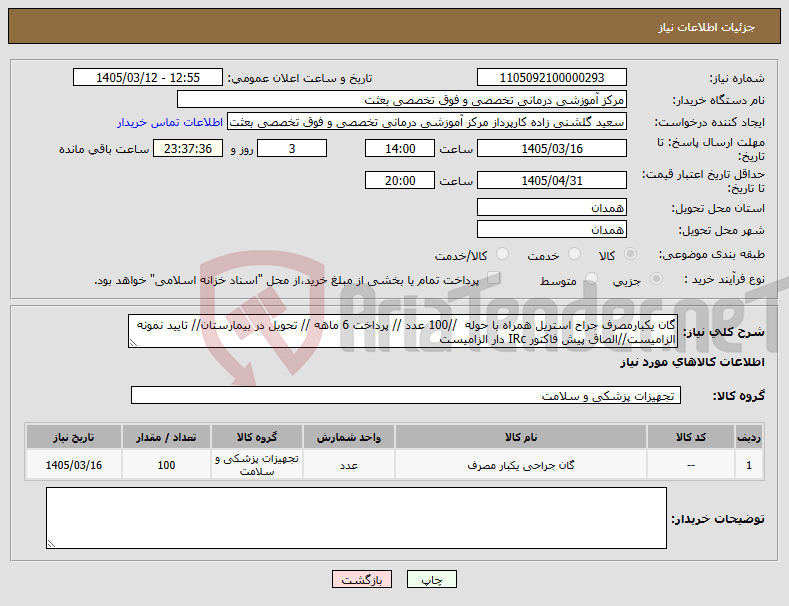The height and width of the screenshot is (606, 789).
Task: Click the اطلاعات کالاهای مورد نیاز section heading
Action: (x=692, y=362)
